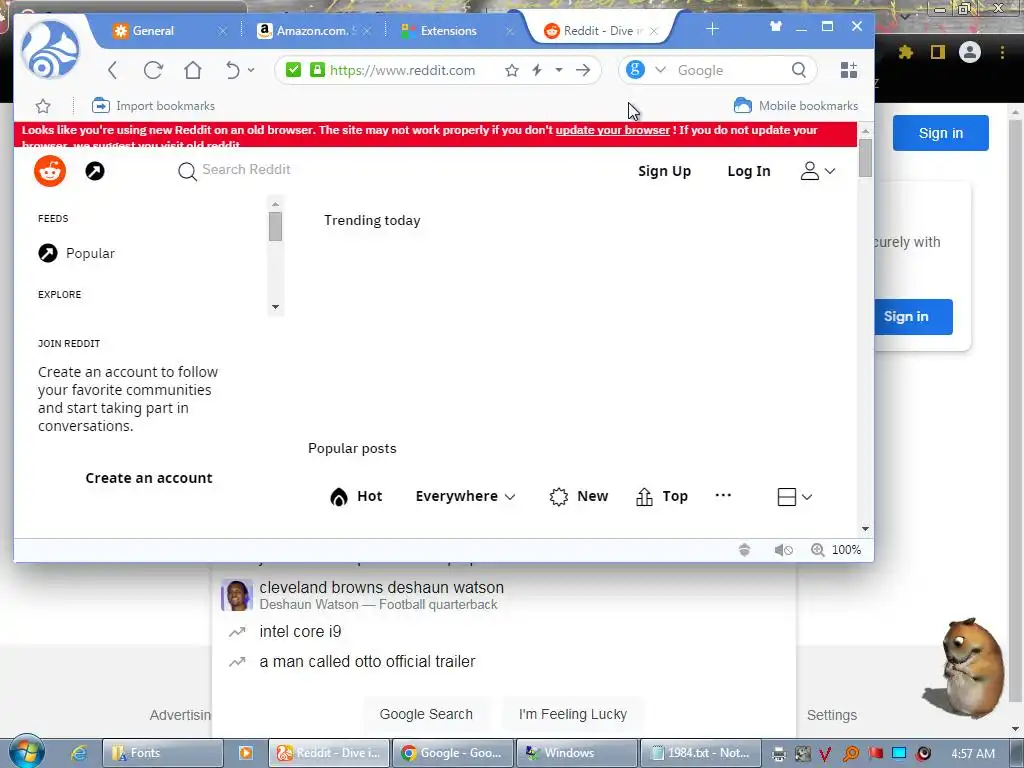
Task: Click the undo closed tab arrow
Action: pyautogui.click(x=232, y=70)
